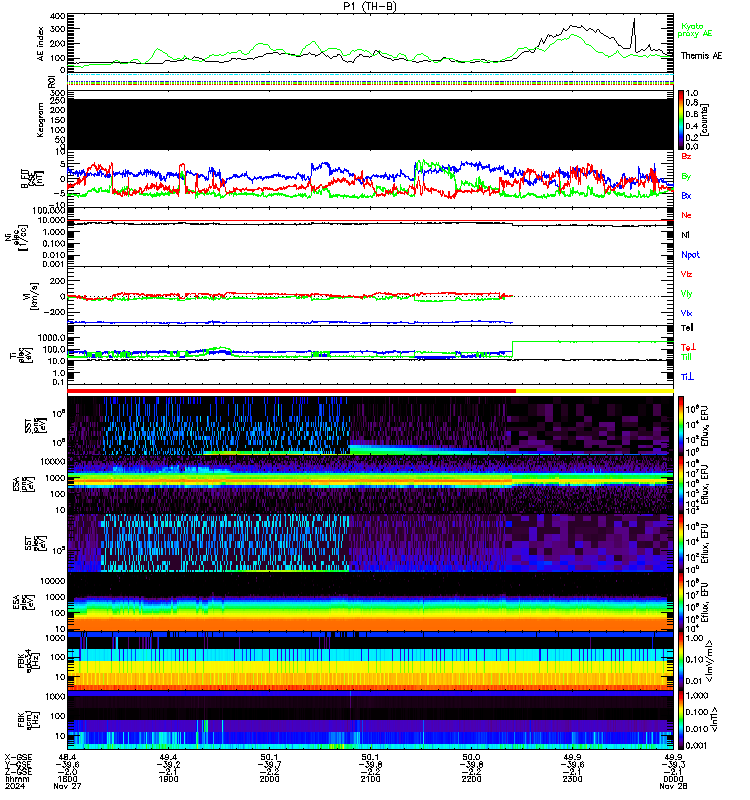Click the X-GSE value 48.4
This screenshot has height=800, width=750.
pyautogui.click(x=67, y=757)
